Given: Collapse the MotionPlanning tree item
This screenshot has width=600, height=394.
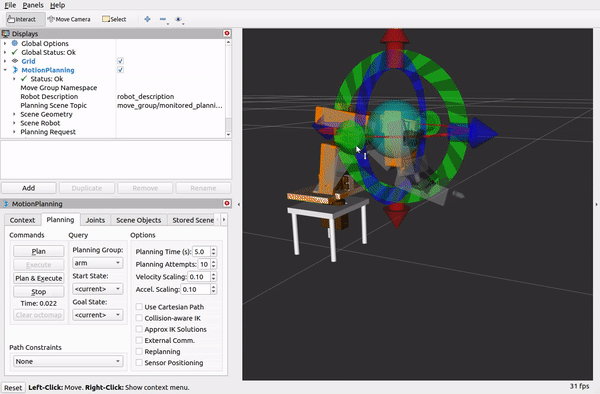Looking at the screenshot, I should pyautogui.click(x=5, y=70).
